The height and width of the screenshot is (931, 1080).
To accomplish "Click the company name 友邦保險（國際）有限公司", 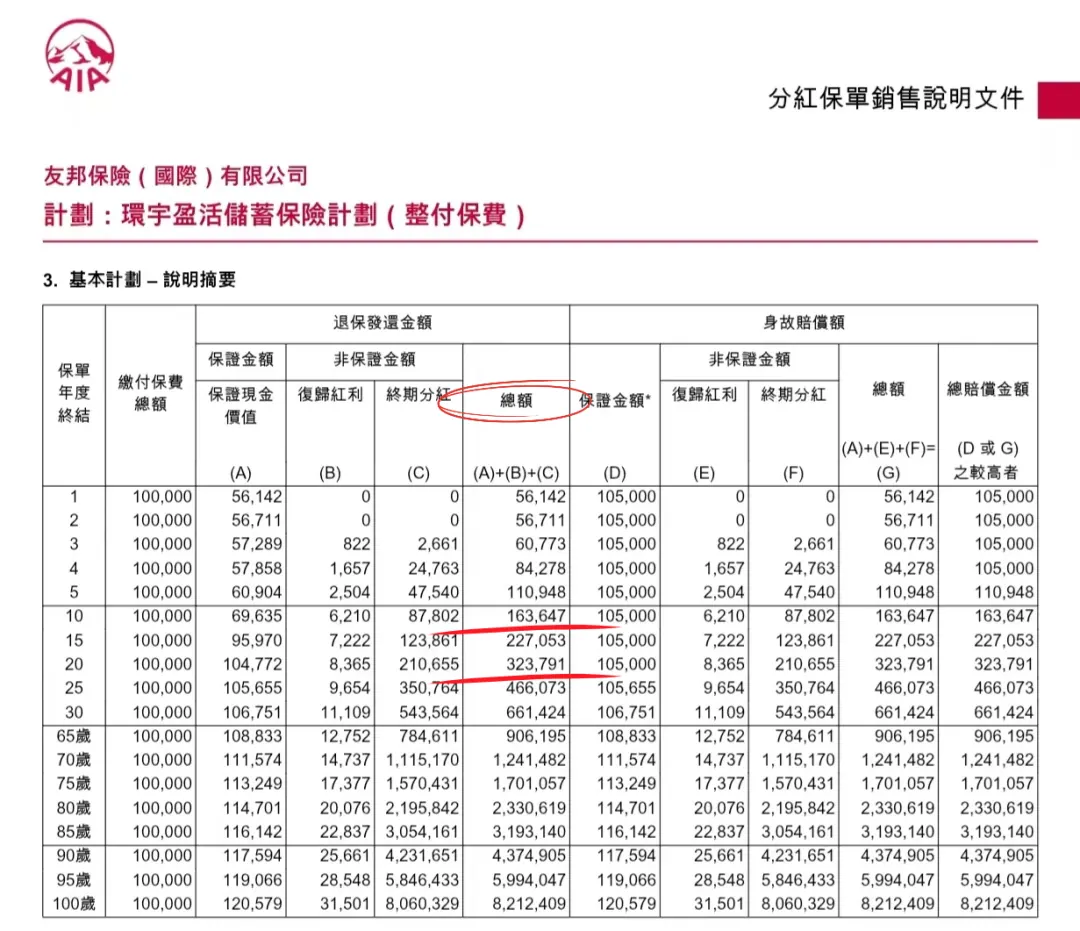I will tap(176, 176).
